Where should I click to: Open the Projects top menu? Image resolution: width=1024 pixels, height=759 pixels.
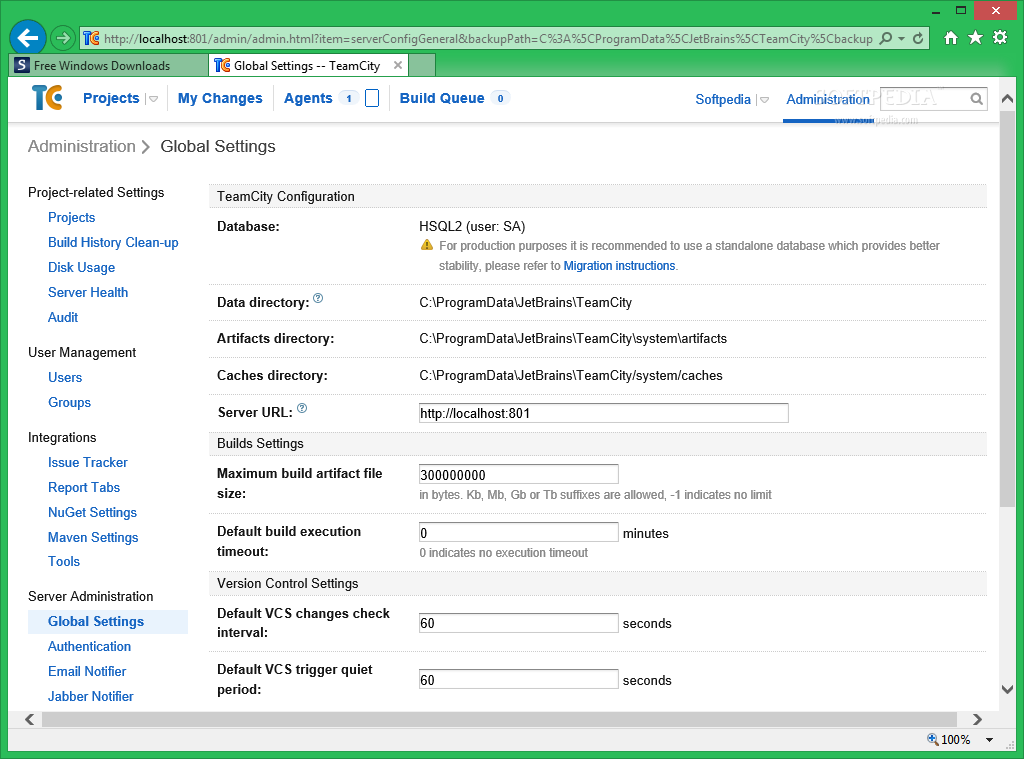pos(111,98)
